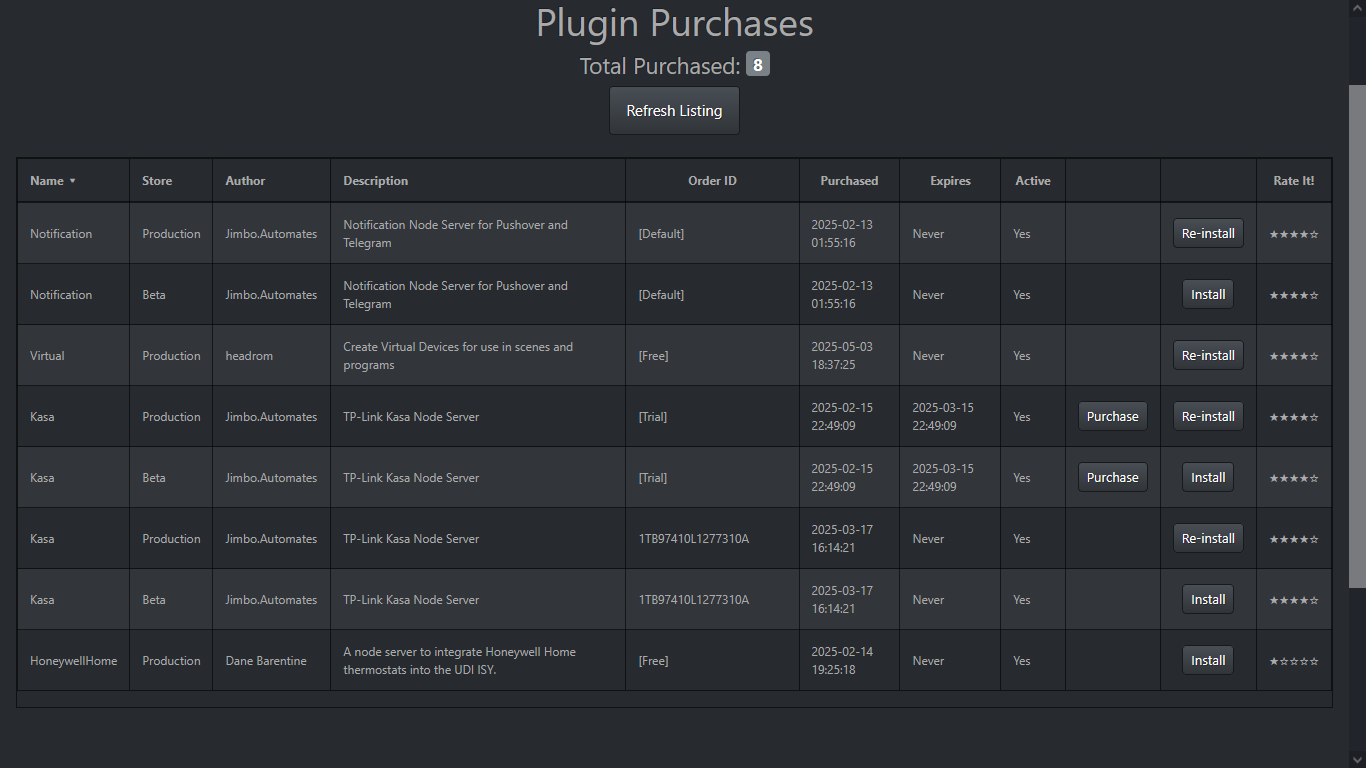This screenshot has width=1366, height=768.
Task: Rate the Virtual plugin using its stars
Action: coord(1293,356)
